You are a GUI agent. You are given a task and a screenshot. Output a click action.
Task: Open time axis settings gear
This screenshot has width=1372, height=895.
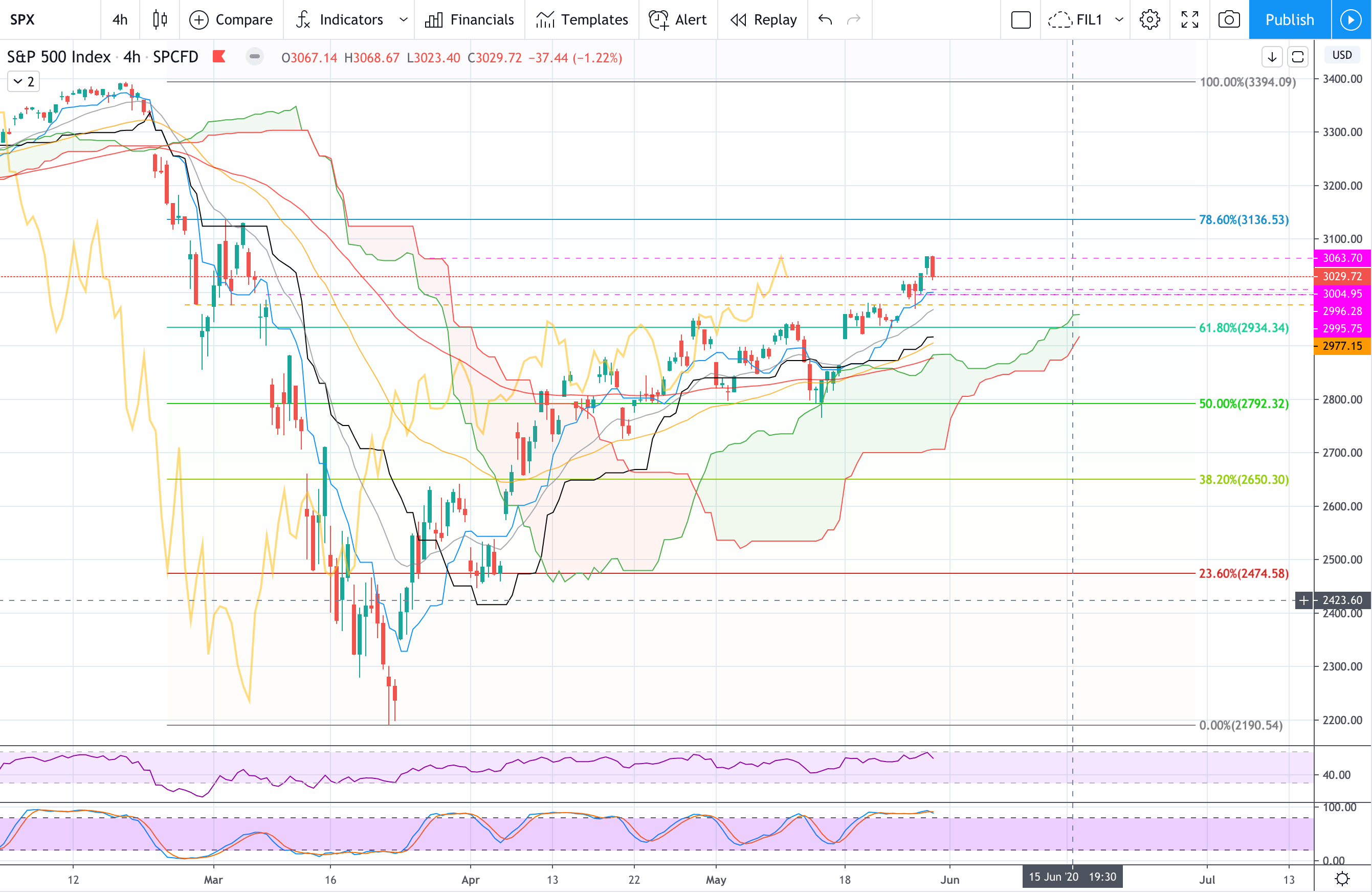point(1343,879)
